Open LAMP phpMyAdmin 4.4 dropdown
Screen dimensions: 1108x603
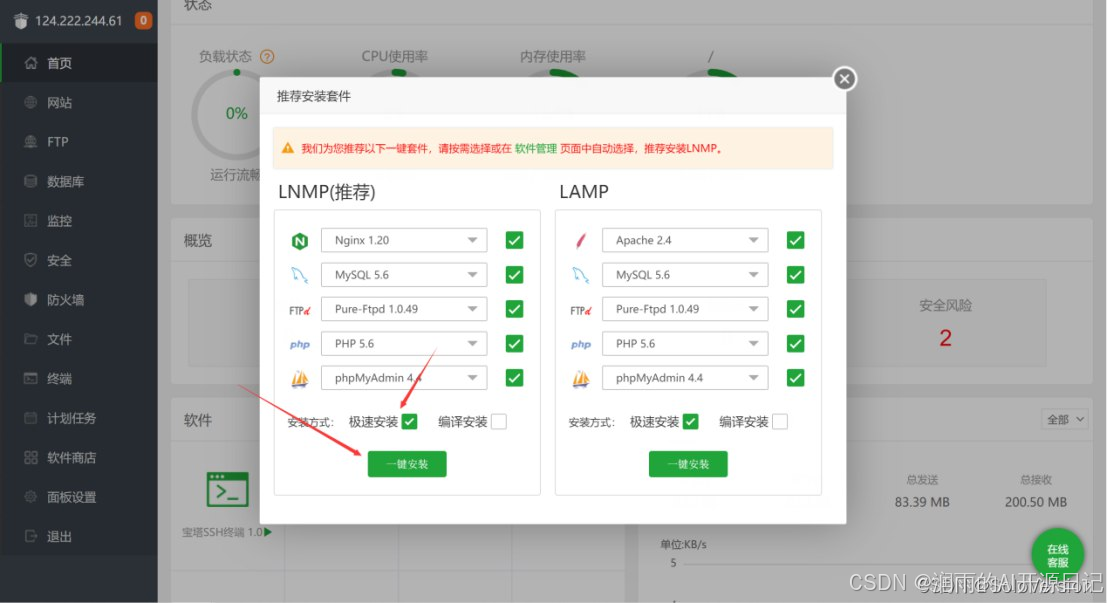pyautogui.click(x=685, y=377)
